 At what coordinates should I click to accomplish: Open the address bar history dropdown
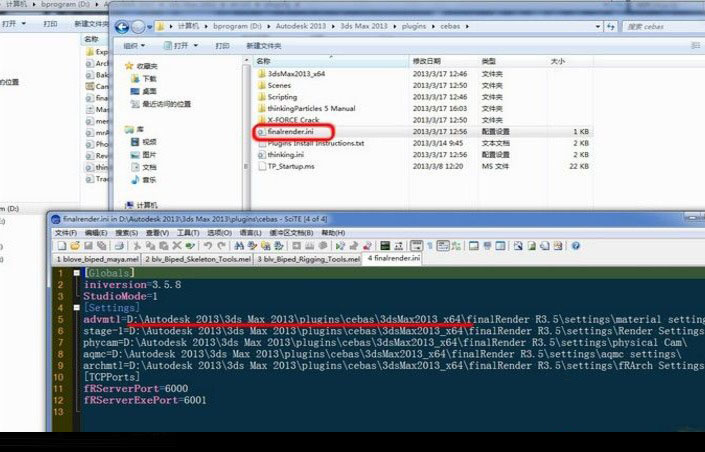(x=598, y=27)
